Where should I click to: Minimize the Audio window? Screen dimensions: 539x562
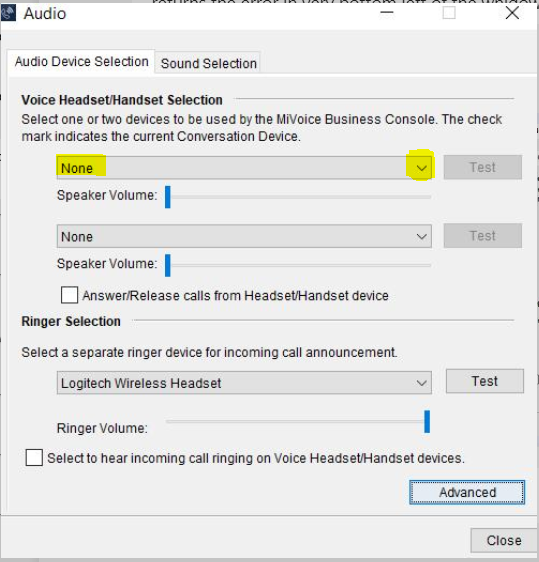coord(387,13)
